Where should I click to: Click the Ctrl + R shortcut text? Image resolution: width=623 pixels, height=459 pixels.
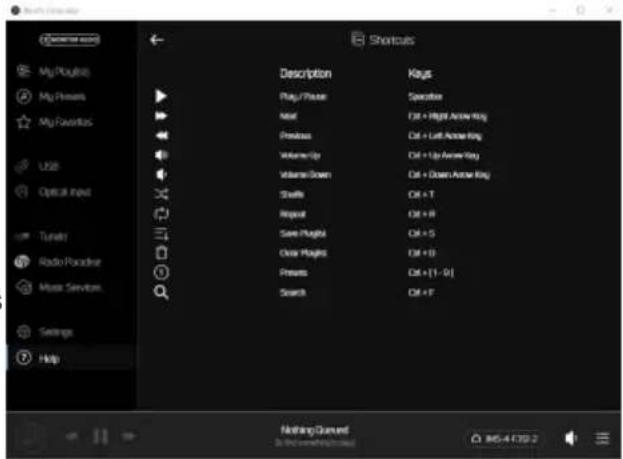coord(422,214)
